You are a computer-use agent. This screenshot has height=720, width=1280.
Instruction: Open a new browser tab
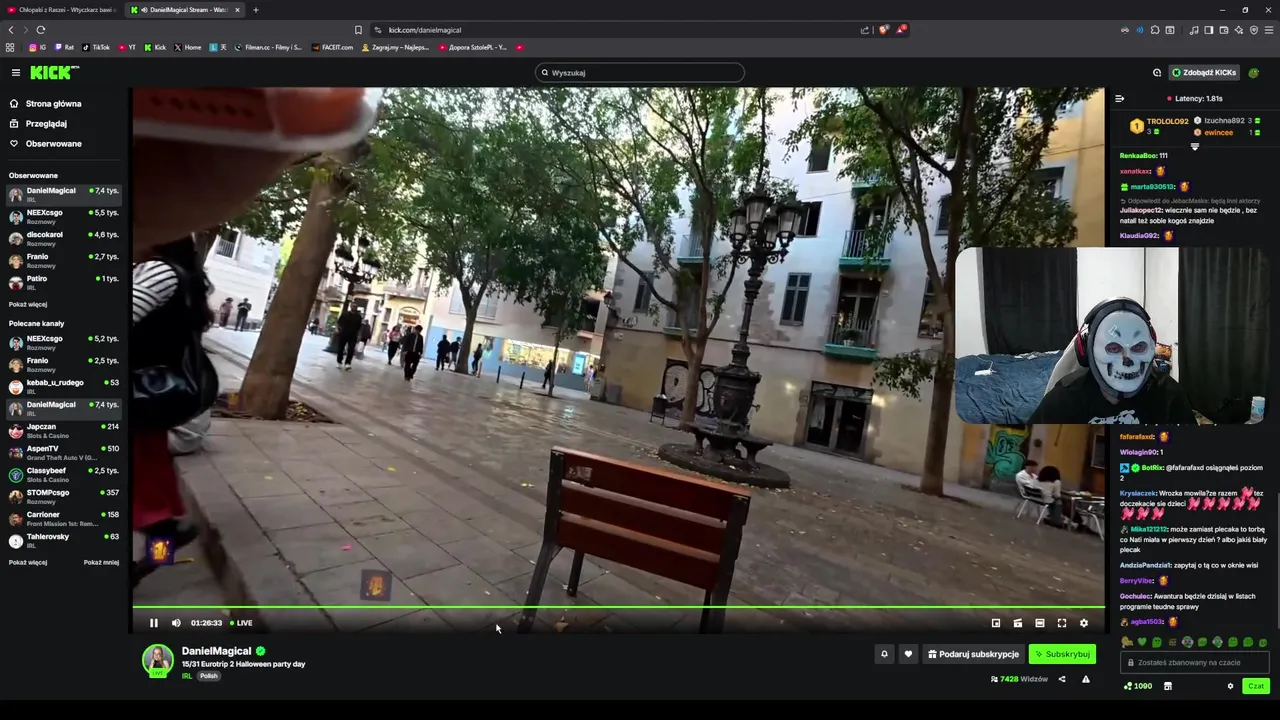point(256,10)
